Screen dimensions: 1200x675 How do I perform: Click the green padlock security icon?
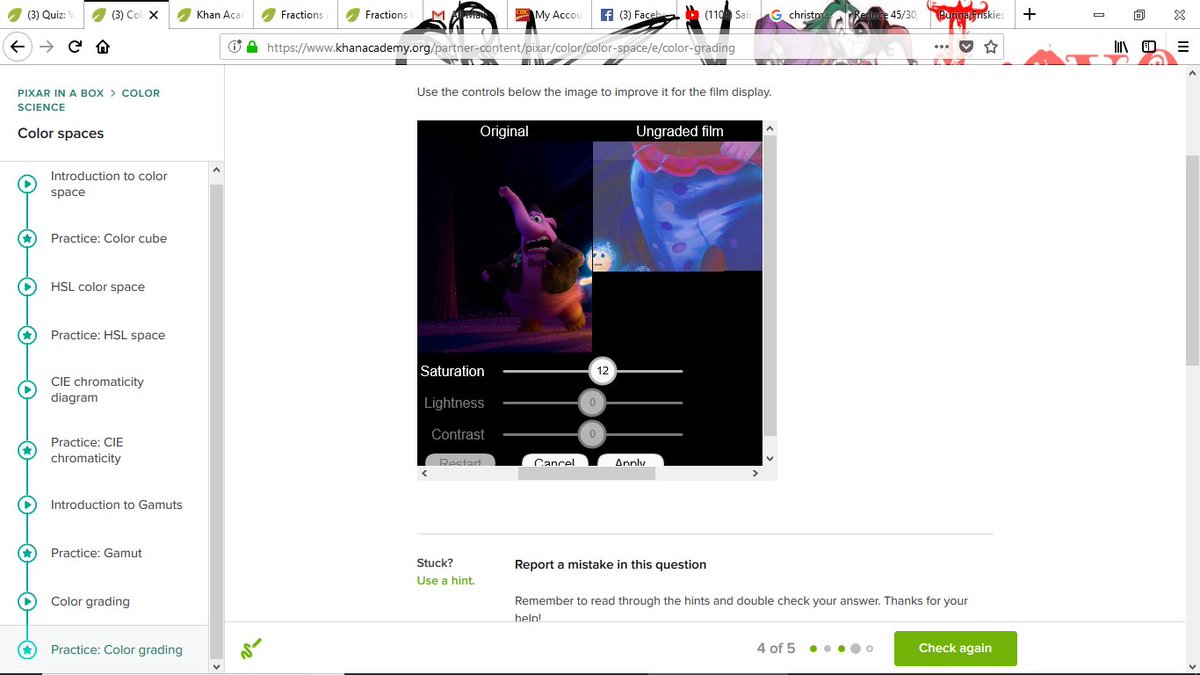pos(252,47)
